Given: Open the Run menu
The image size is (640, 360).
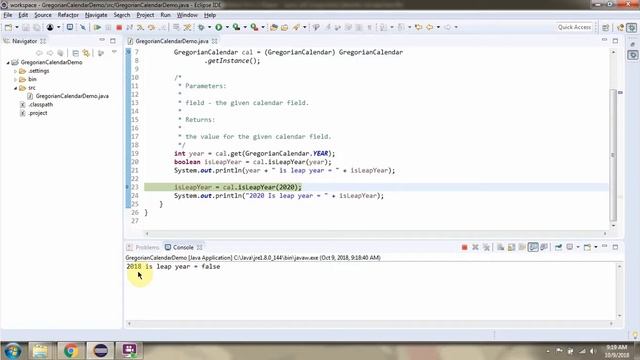Looking at the screenshot, I should (165, 15).
